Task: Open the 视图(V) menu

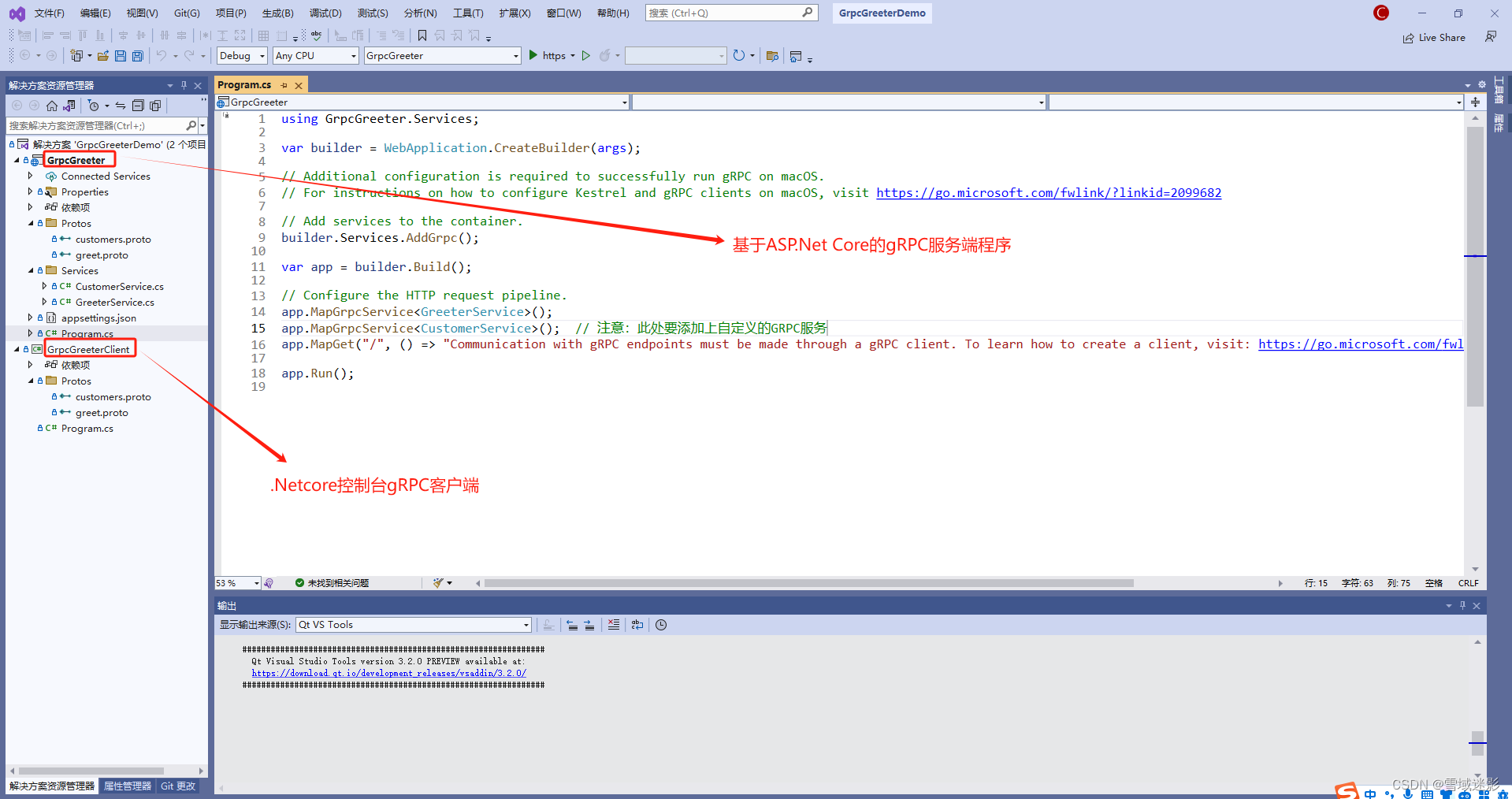Action: tap(142, 13)
